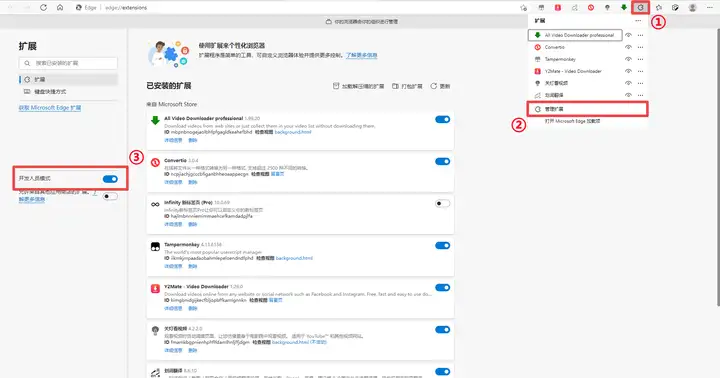The height and width of the screenshot is (378, 720).
Task: Reload the page with the refresh icon
Action: (43, 7)
